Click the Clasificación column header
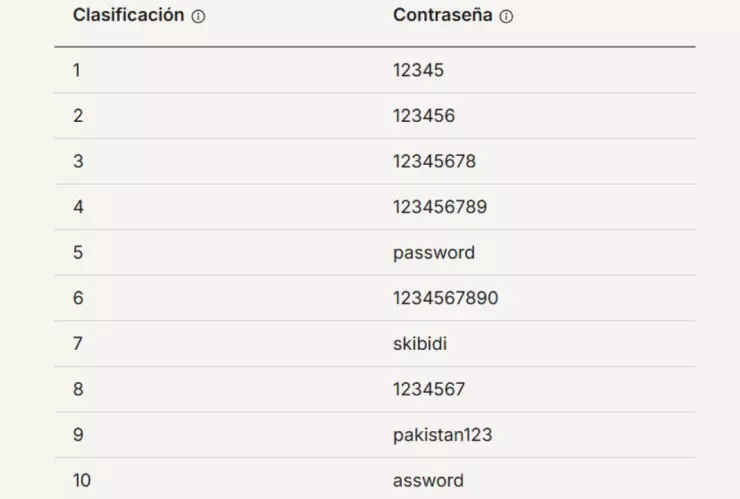Viewport: 740px width, 499px height. click(x=128, y=16)
